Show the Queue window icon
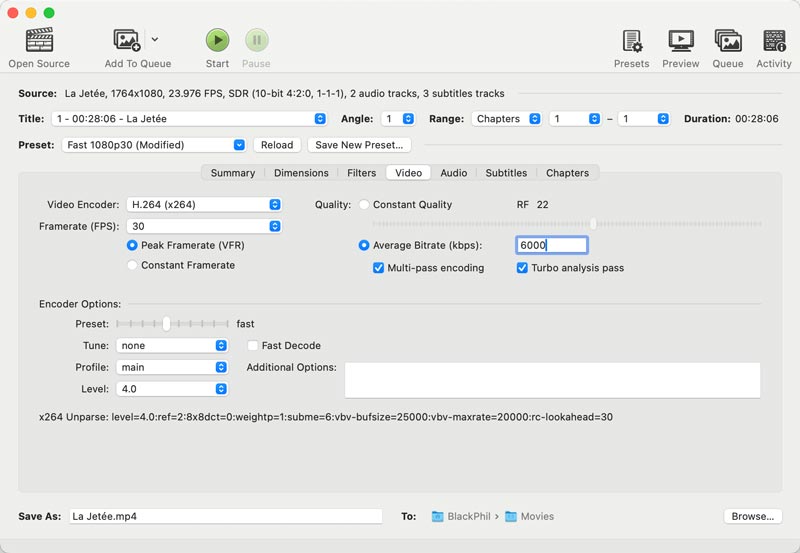Screen dimensions: 800x553 click(x=727, y=40)
